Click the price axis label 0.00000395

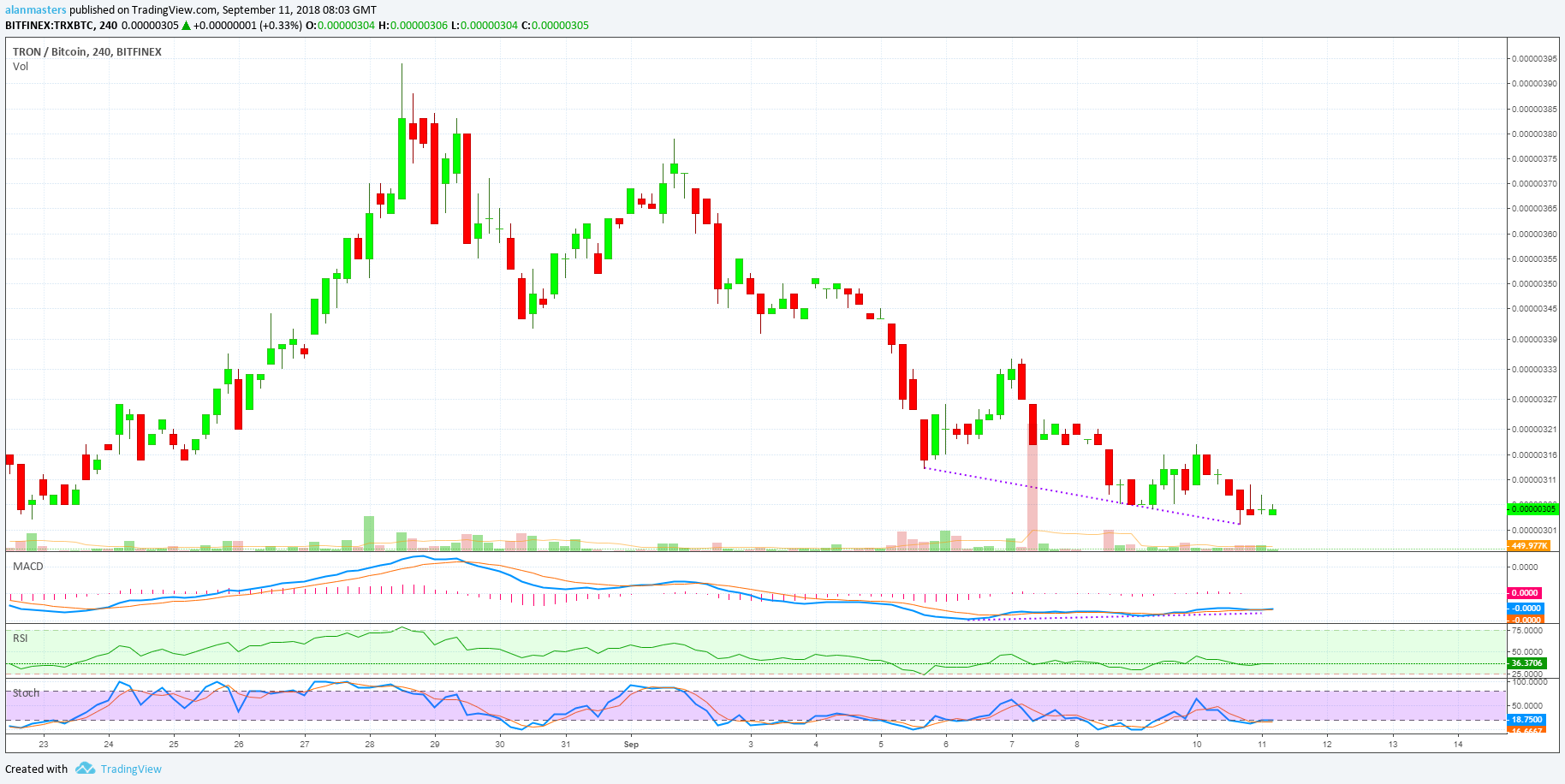[1534, 59]
